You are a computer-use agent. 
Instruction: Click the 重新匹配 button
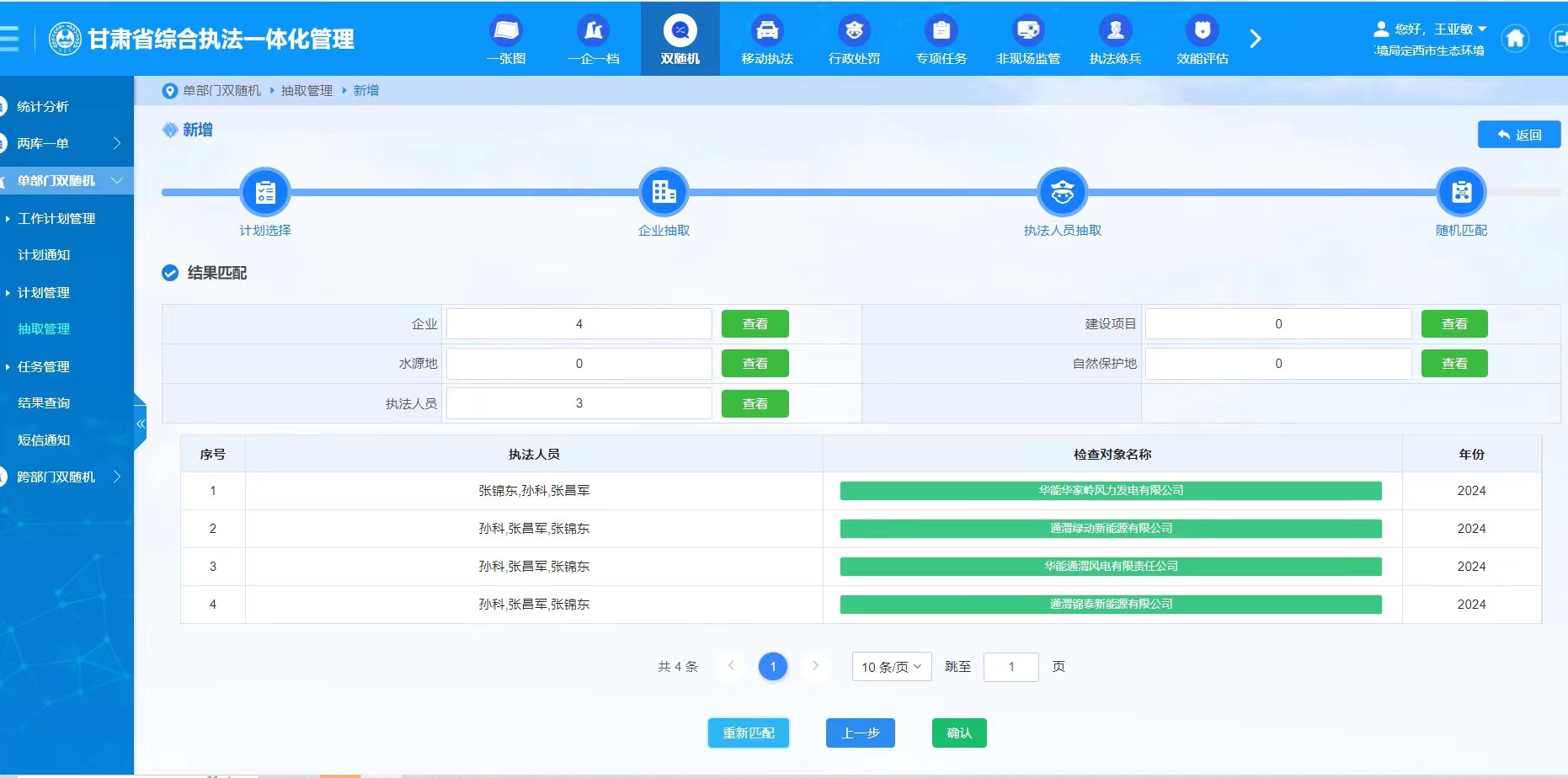click(748, 733)
